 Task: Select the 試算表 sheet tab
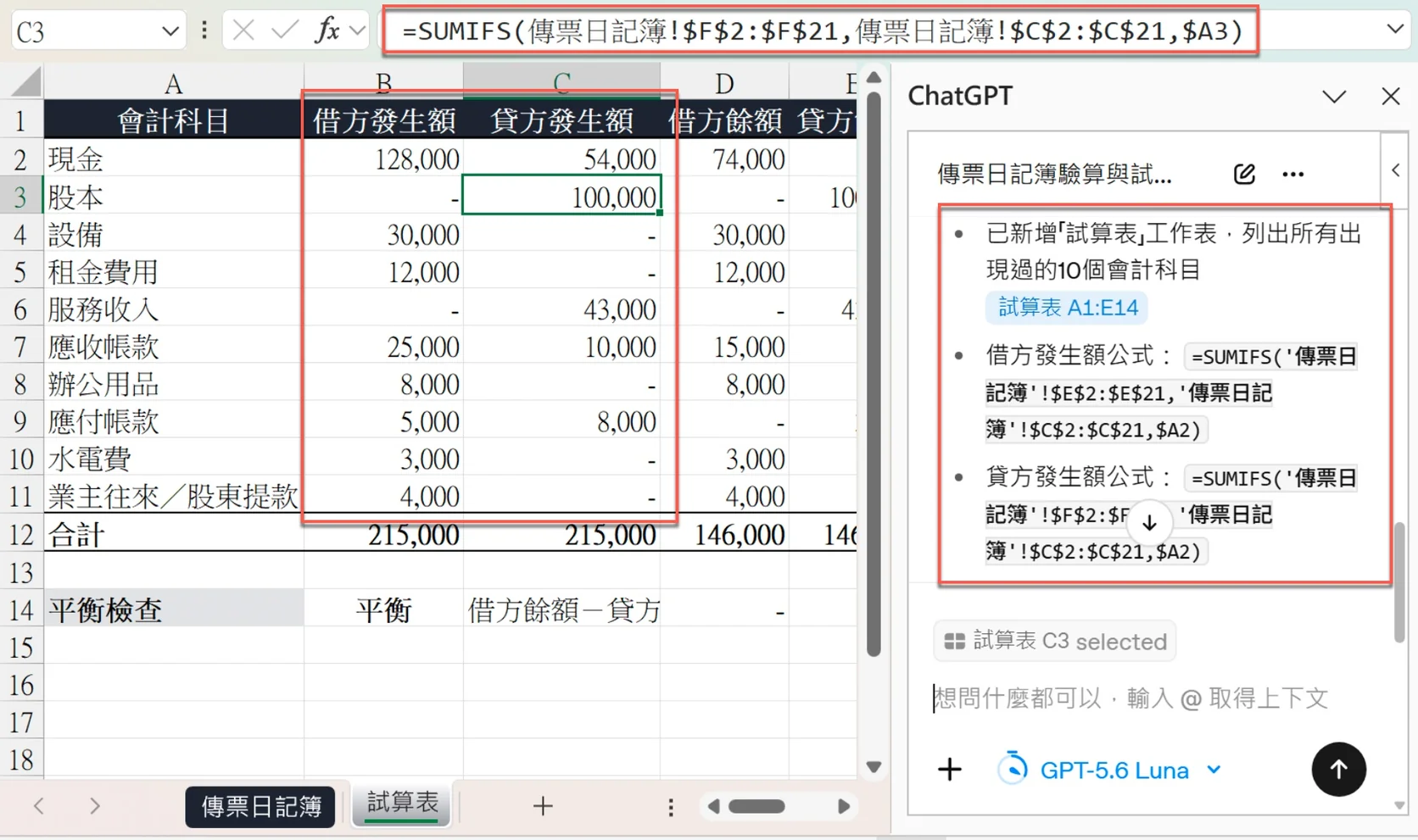pos(402,804)
